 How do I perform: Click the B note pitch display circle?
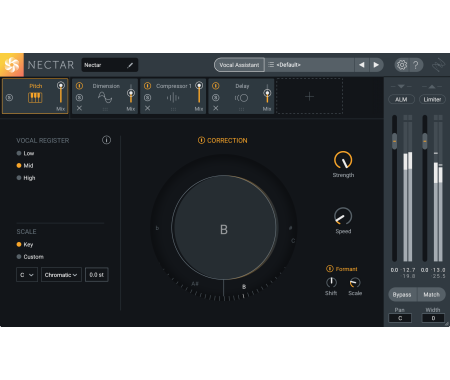(x=224, y=228)
